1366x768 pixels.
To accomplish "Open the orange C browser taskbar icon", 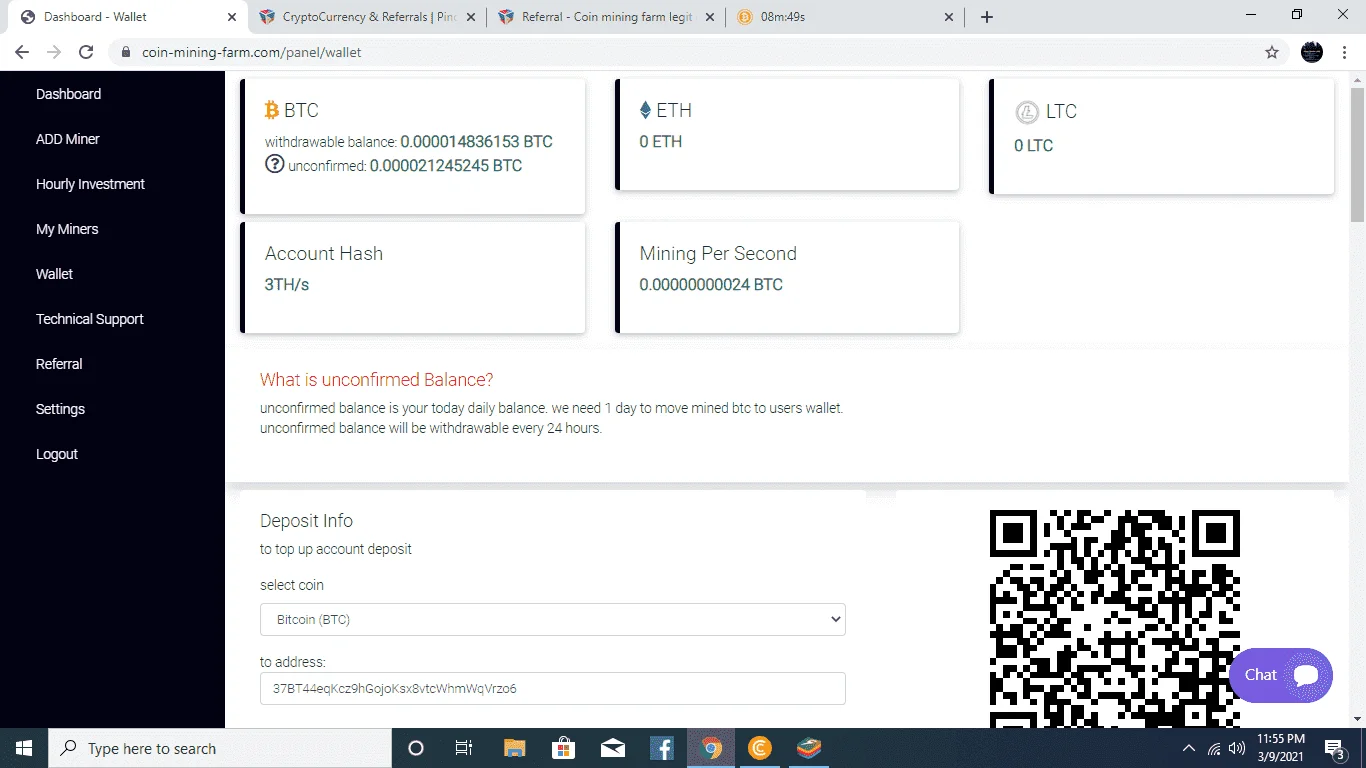I will (x=760, y=748).
